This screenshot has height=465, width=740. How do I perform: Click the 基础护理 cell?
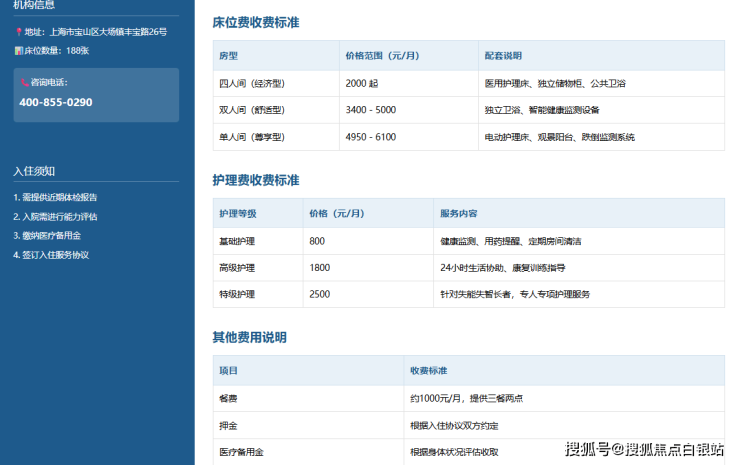[258, 241]
